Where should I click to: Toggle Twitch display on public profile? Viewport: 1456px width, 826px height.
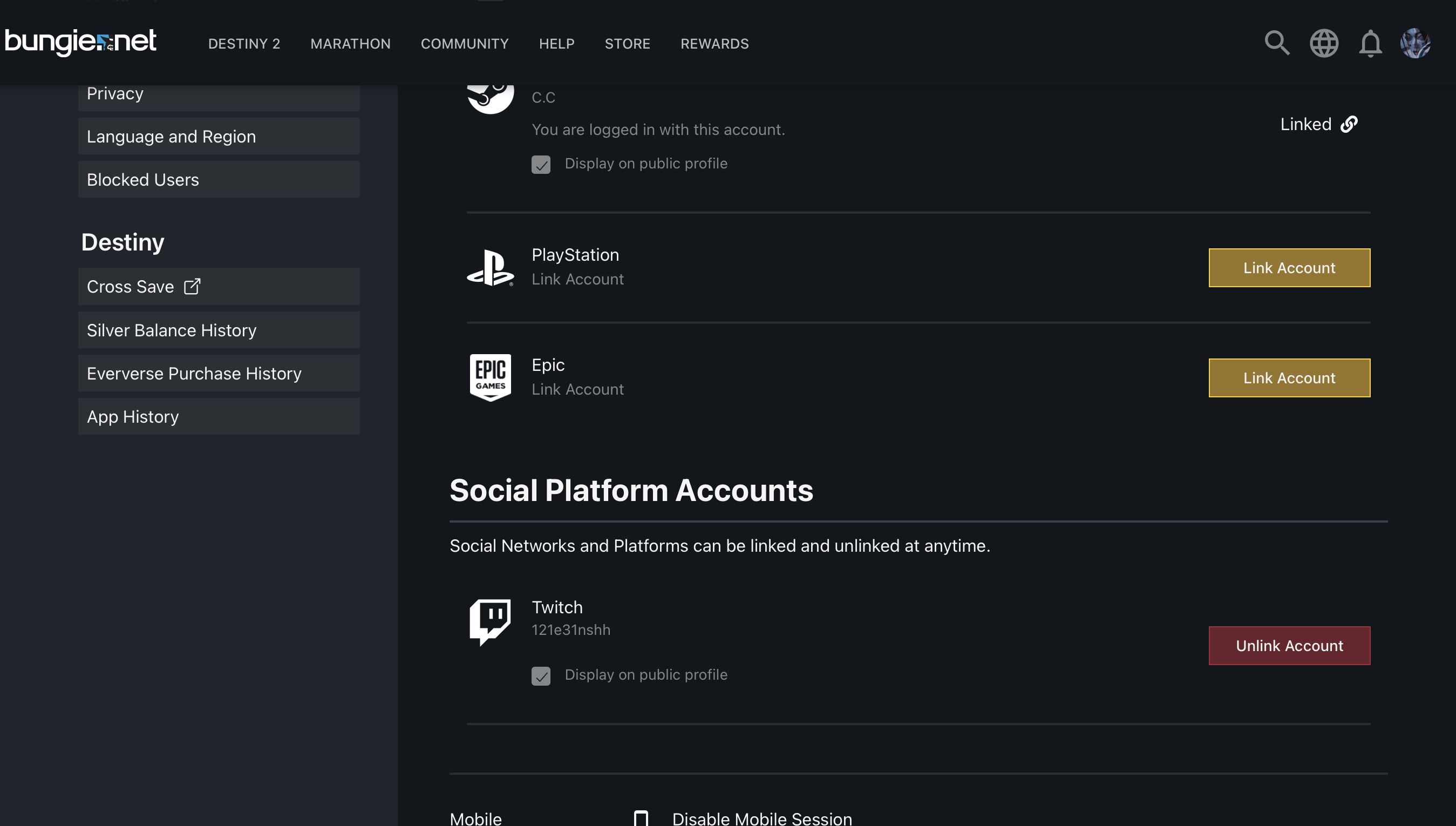click(540, 676)
